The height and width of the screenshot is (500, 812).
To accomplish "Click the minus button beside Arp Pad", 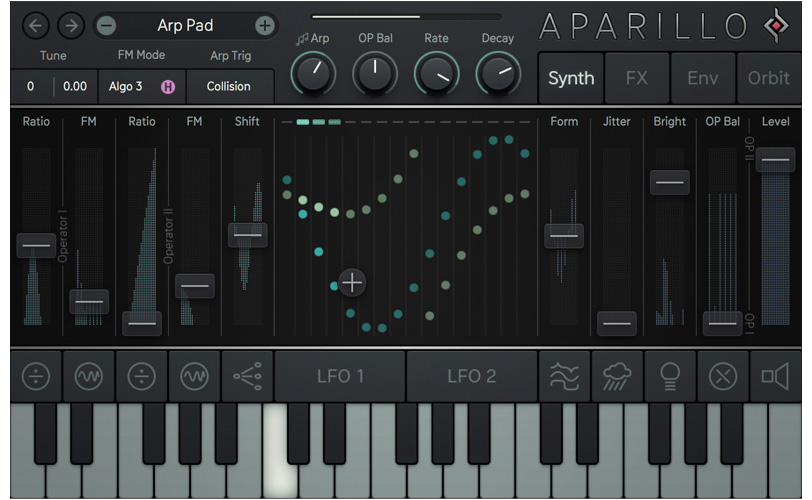I will pyautogui.click(x=107, y=25).
